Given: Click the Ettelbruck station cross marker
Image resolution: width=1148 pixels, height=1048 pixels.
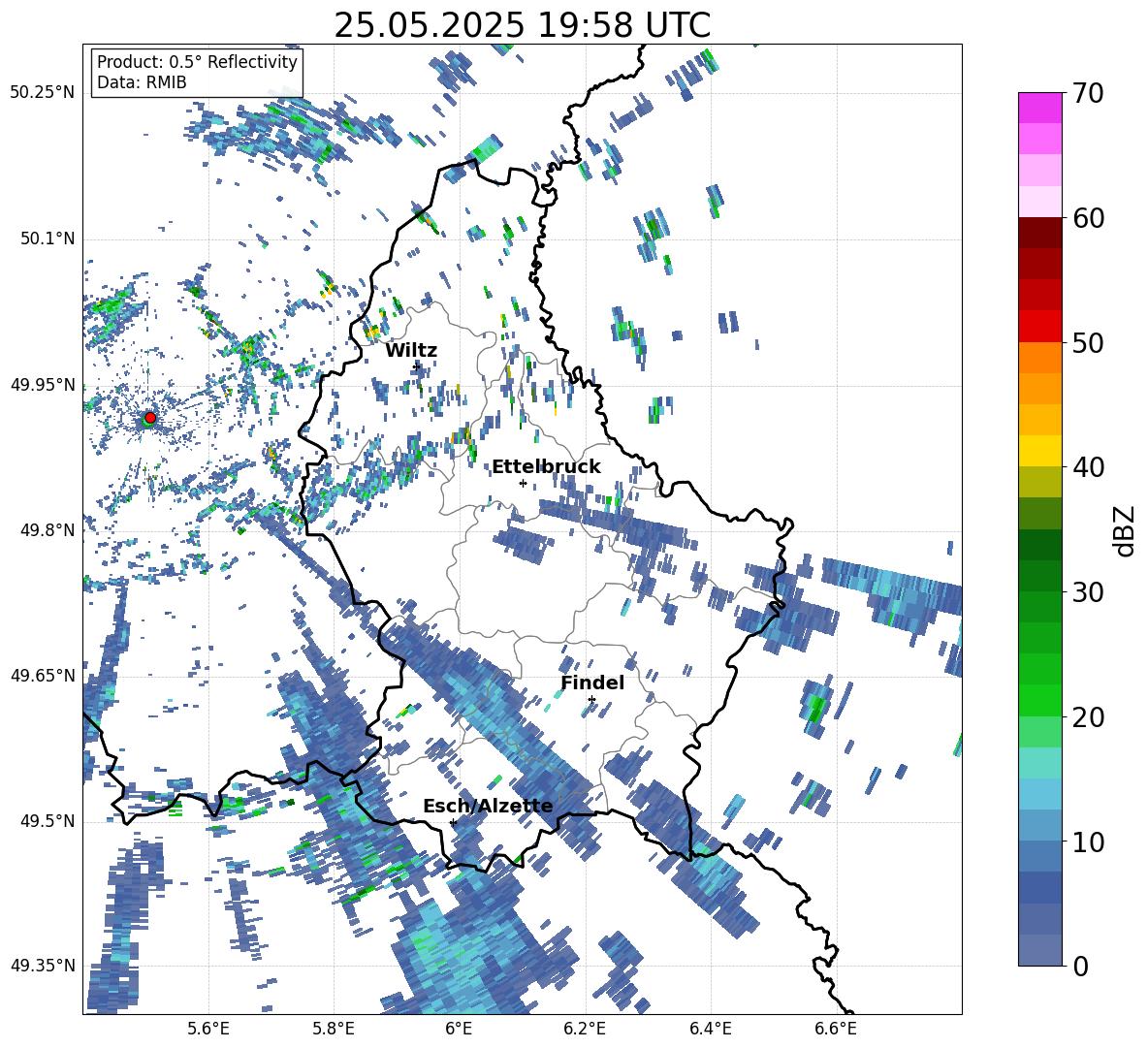Looking at the screenshot, I should (x=523, y=483).
